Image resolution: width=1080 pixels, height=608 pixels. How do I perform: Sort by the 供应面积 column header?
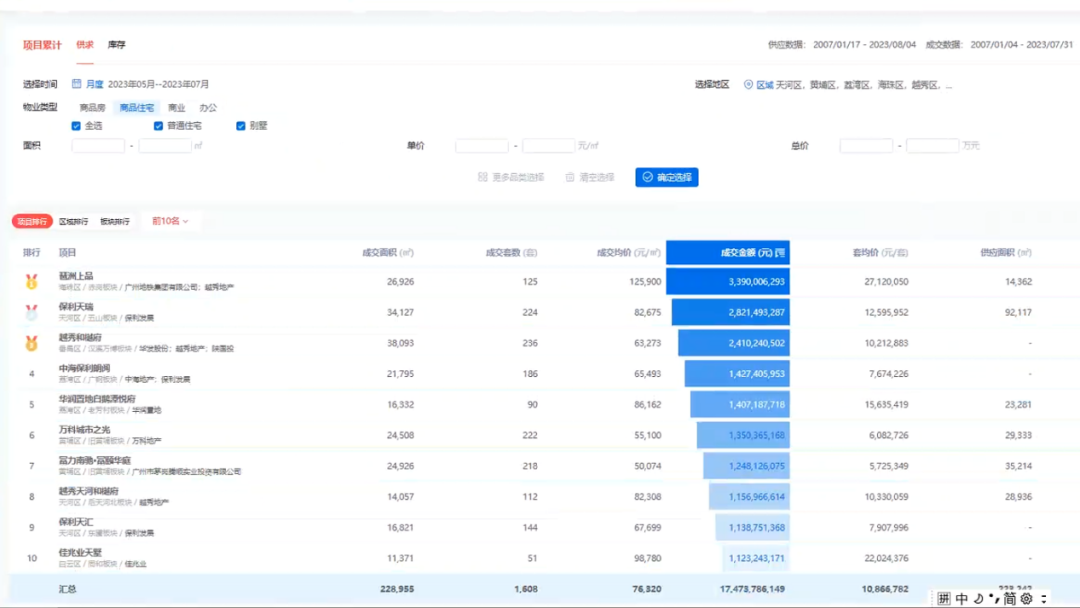click(x=1006, y=253)
